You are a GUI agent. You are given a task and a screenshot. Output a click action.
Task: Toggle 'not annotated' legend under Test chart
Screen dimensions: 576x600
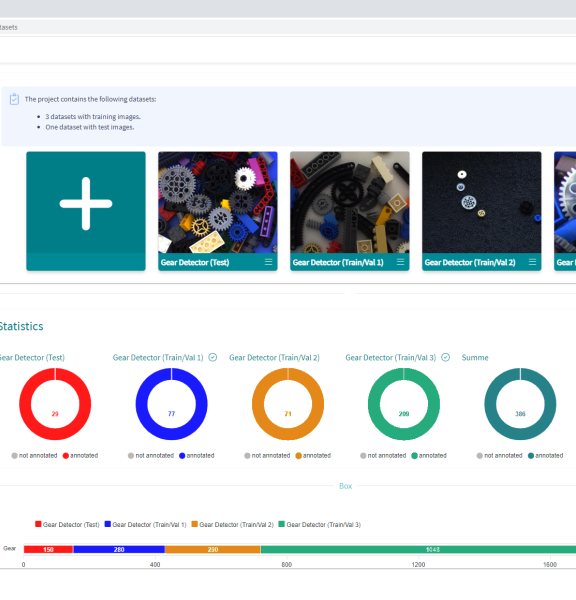click(34, 456)
